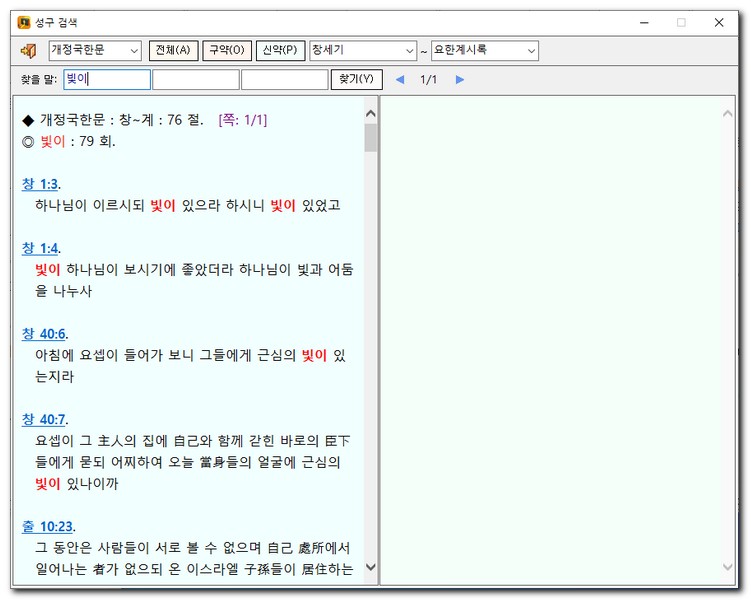
Task: Expand the 창세기 start book dropdown
Action: 362,50
